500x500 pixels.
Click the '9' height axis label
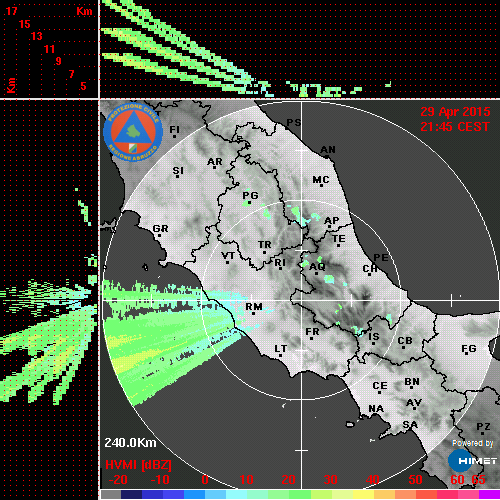pyautogui.click(x=58, y=61)
